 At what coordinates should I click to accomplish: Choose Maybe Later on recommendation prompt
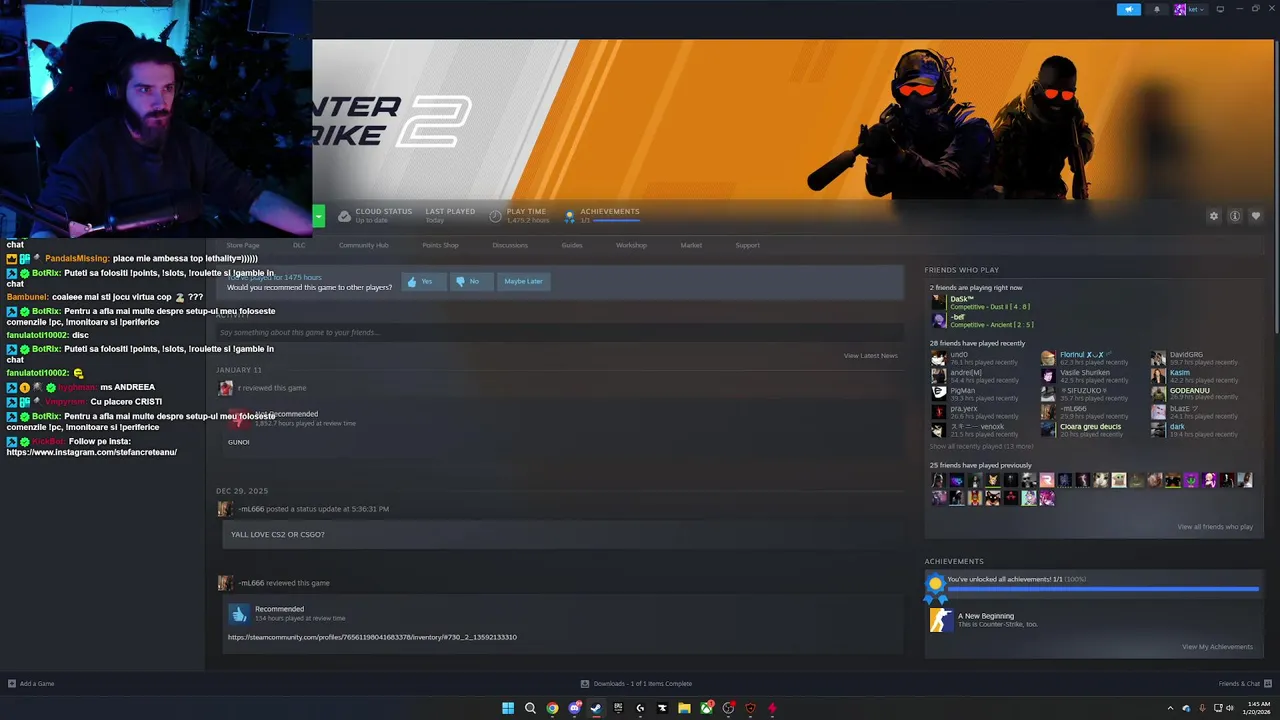[x=523, y=281]
